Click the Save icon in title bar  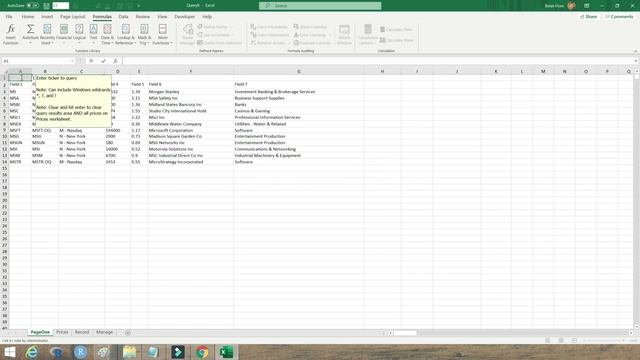[47, 6]
